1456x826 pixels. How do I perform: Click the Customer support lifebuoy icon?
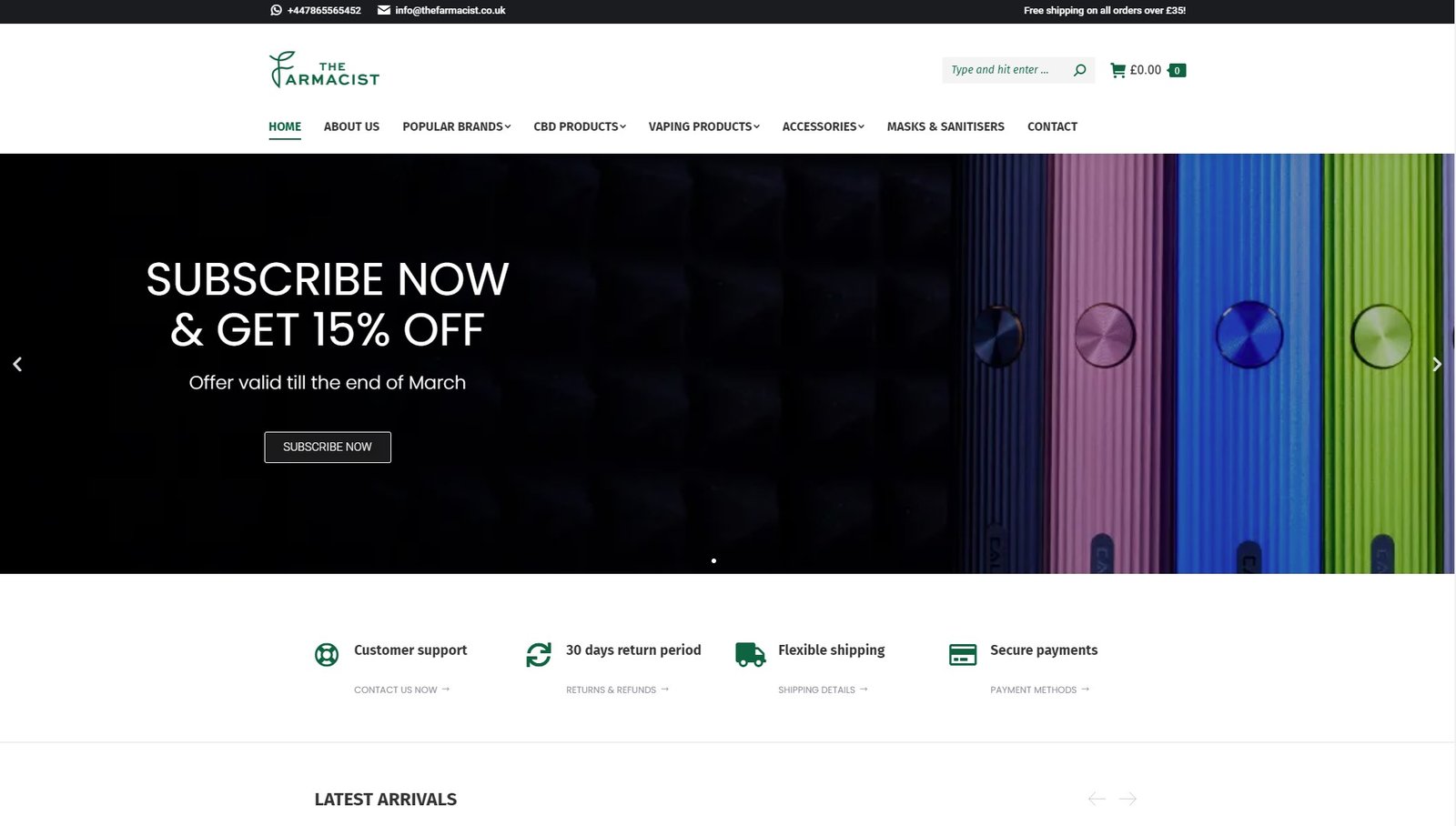[x=327, y=654]
